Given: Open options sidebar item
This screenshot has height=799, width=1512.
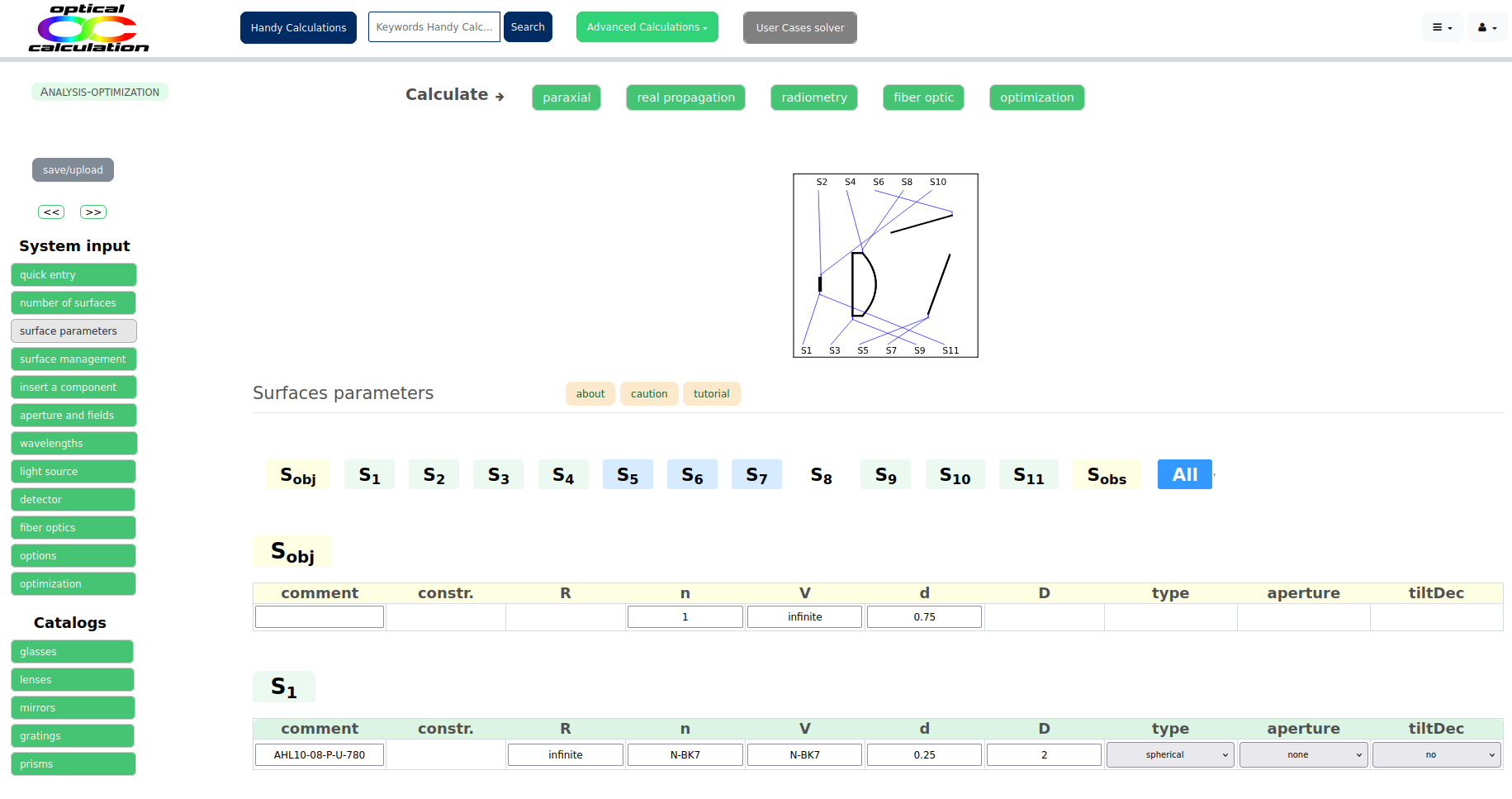Looking at the screenshot, I should click(73, 555).
